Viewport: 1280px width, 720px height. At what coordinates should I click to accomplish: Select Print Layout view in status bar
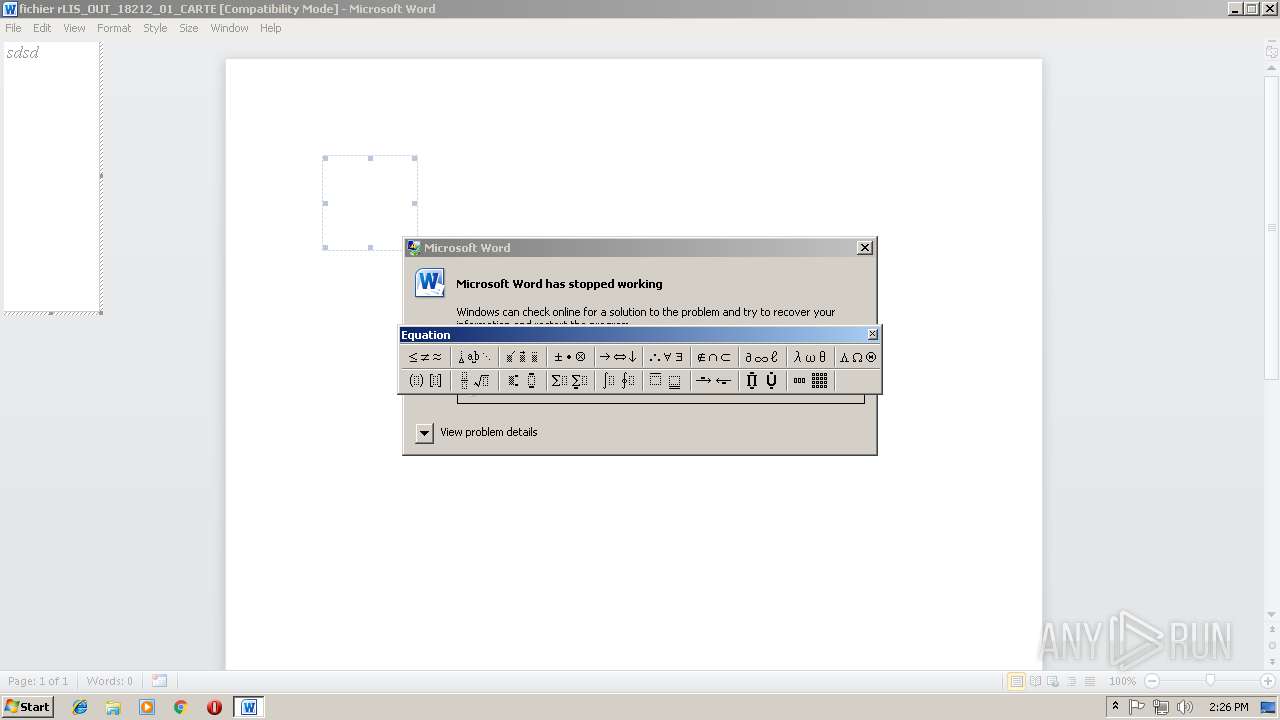click(1016, 681)
